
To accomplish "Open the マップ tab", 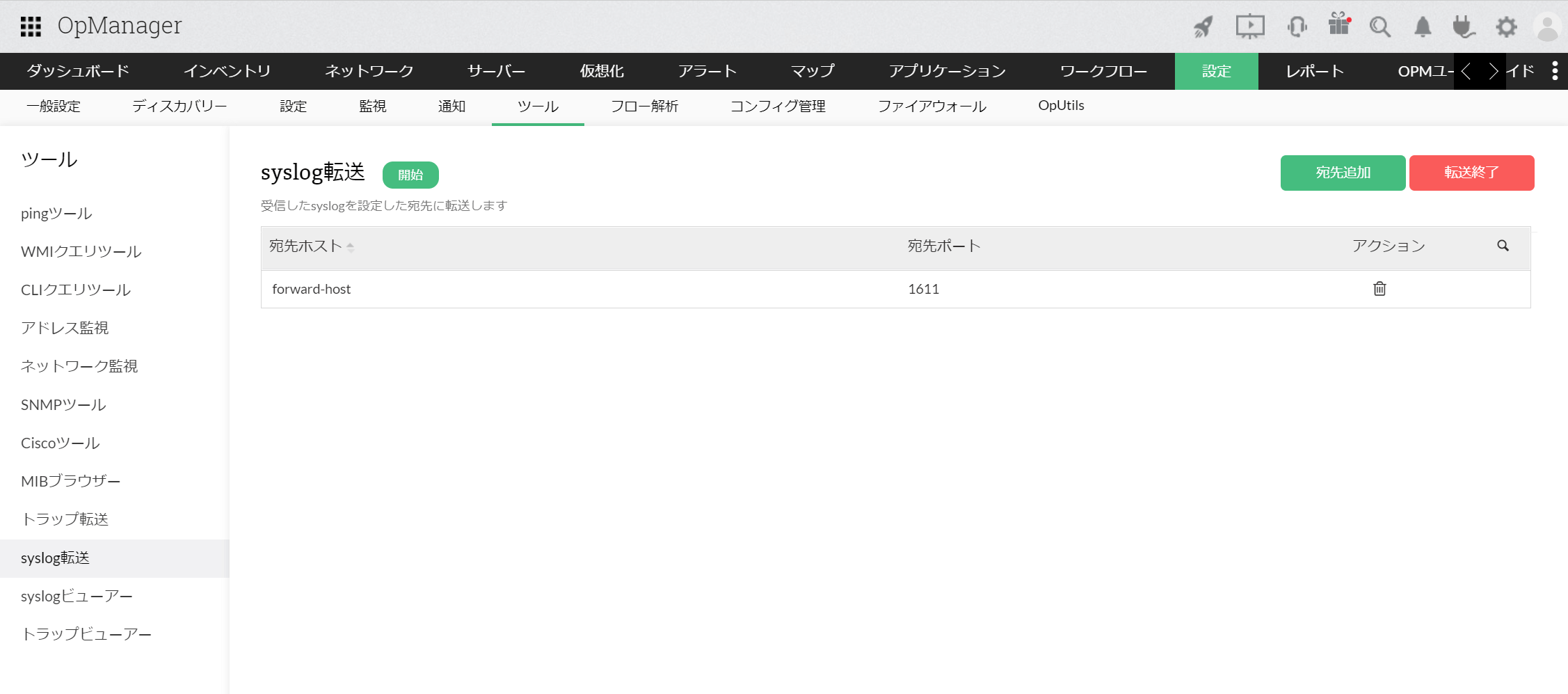I will [x=813, y=71].
